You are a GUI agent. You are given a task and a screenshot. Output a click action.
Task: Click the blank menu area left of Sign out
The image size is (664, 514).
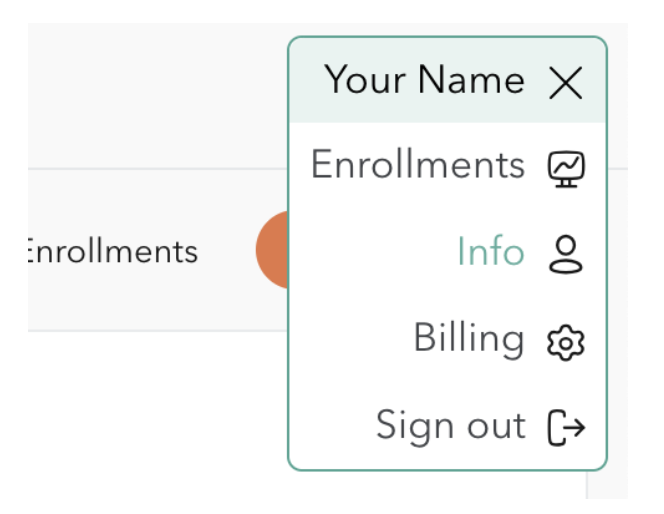(x=330, y=427)
